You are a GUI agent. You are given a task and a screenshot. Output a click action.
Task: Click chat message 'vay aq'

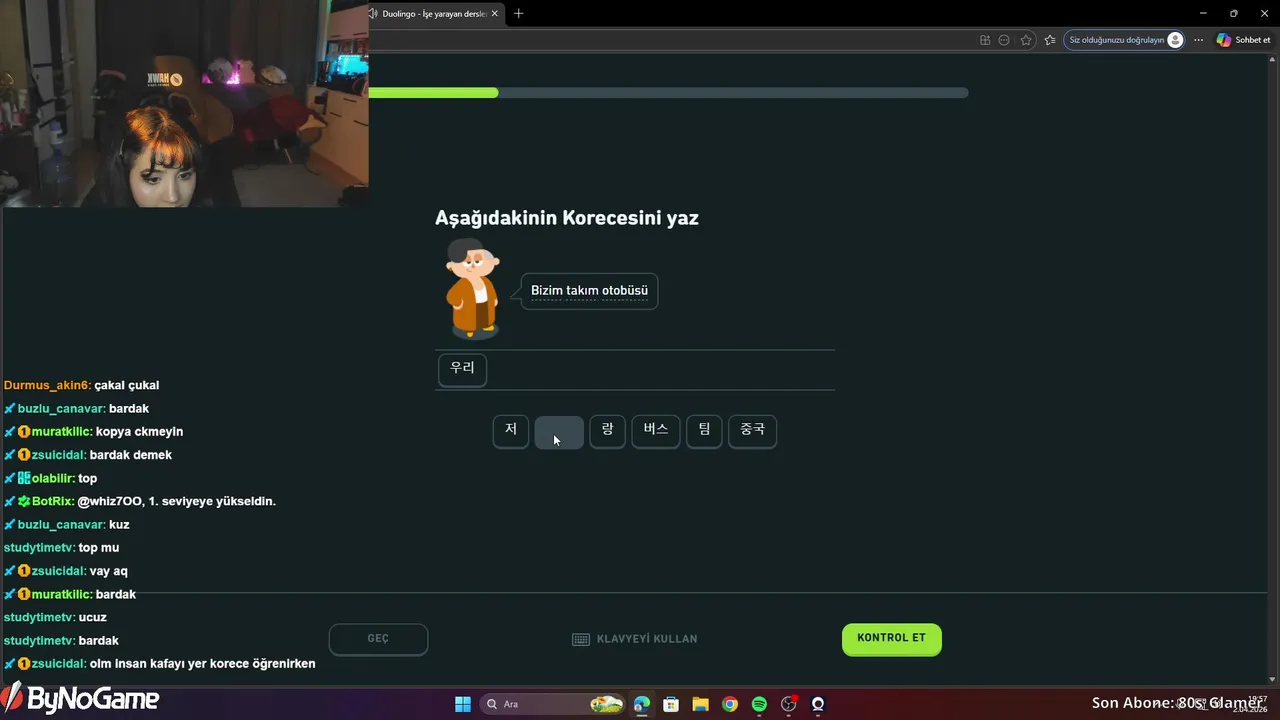(109, 571)
